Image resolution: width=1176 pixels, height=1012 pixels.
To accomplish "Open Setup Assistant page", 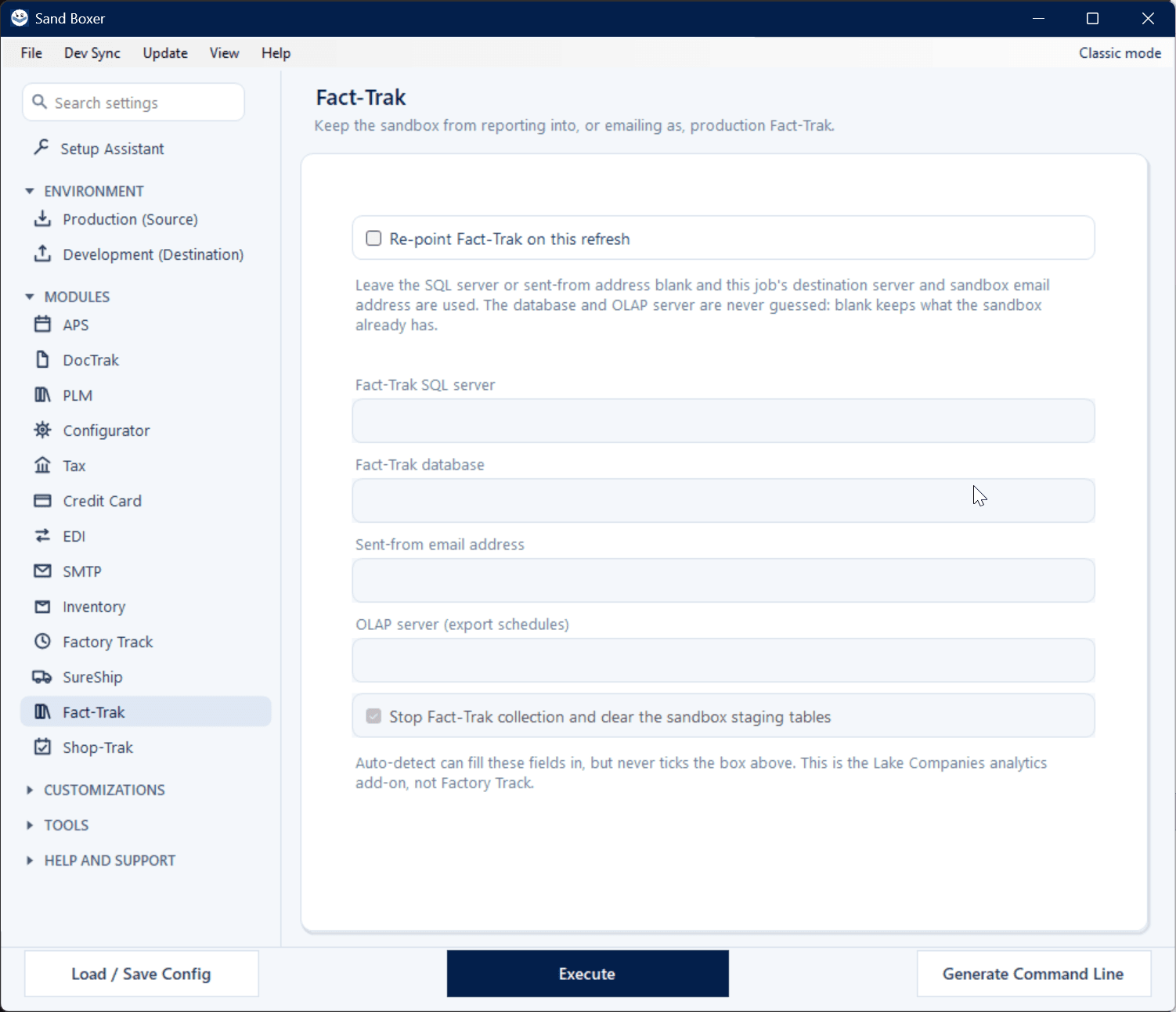I will point(146,148).
